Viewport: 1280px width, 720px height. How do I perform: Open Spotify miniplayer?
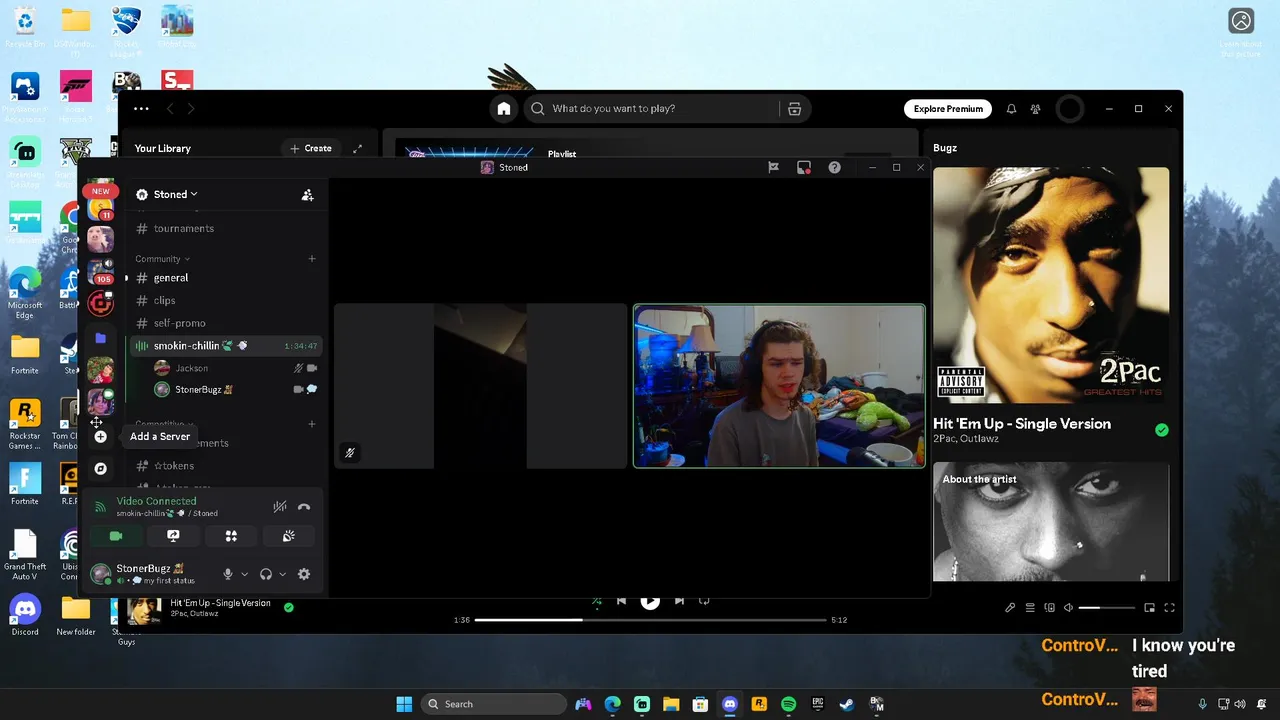1150,608
